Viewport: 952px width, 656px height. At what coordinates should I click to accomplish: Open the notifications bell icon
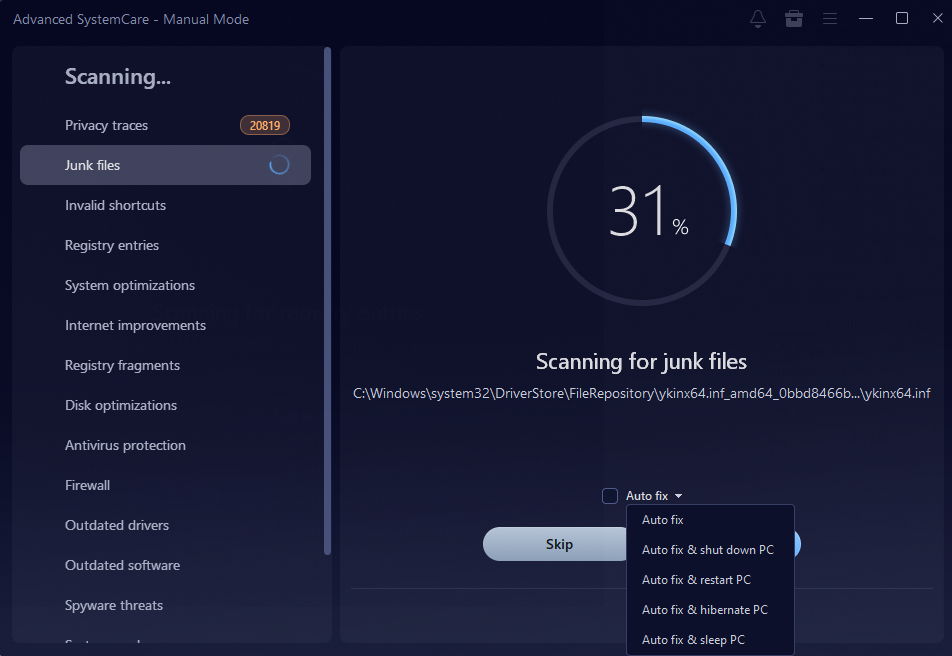758,18
